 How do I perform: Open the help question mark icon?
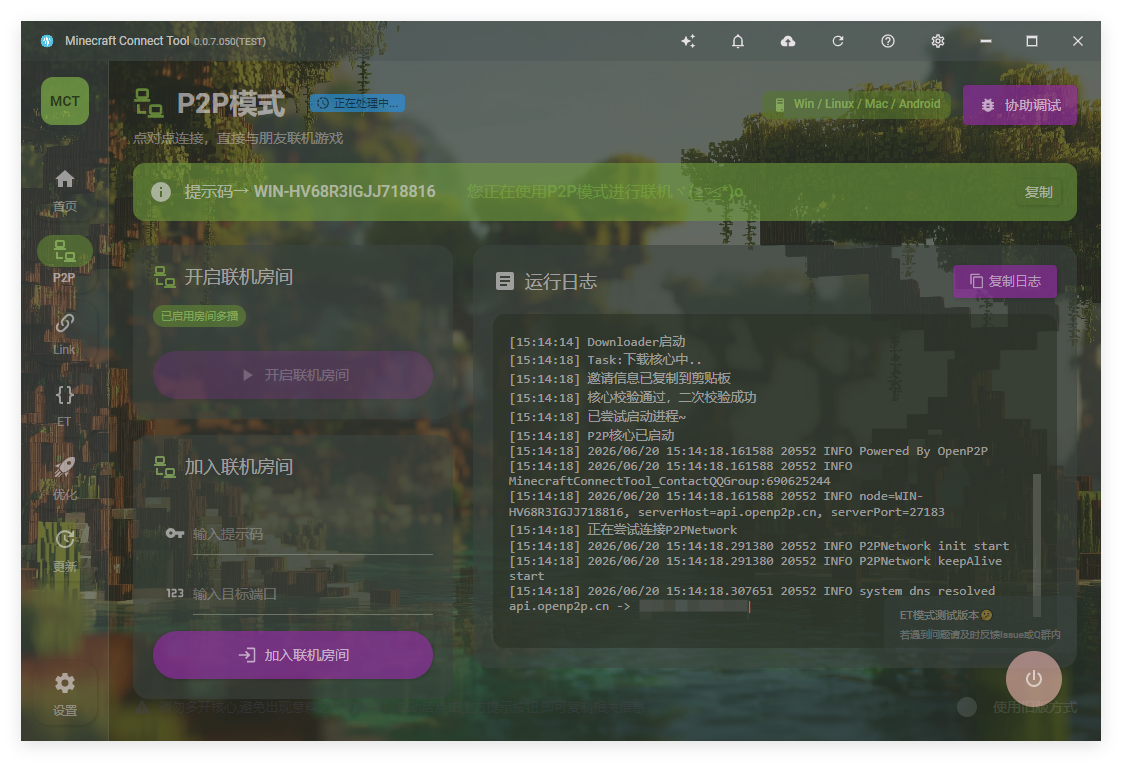tap(888, 41)
